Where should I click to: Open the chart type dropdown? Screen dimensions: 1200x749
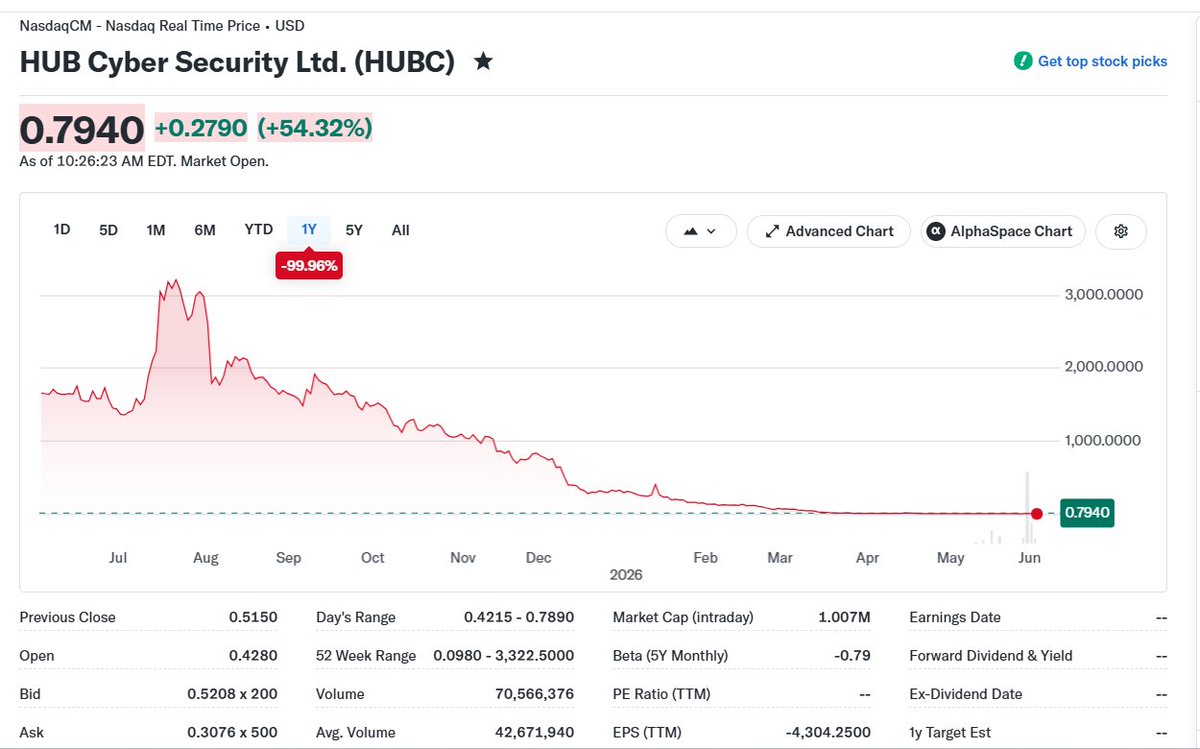coord(700,231)
